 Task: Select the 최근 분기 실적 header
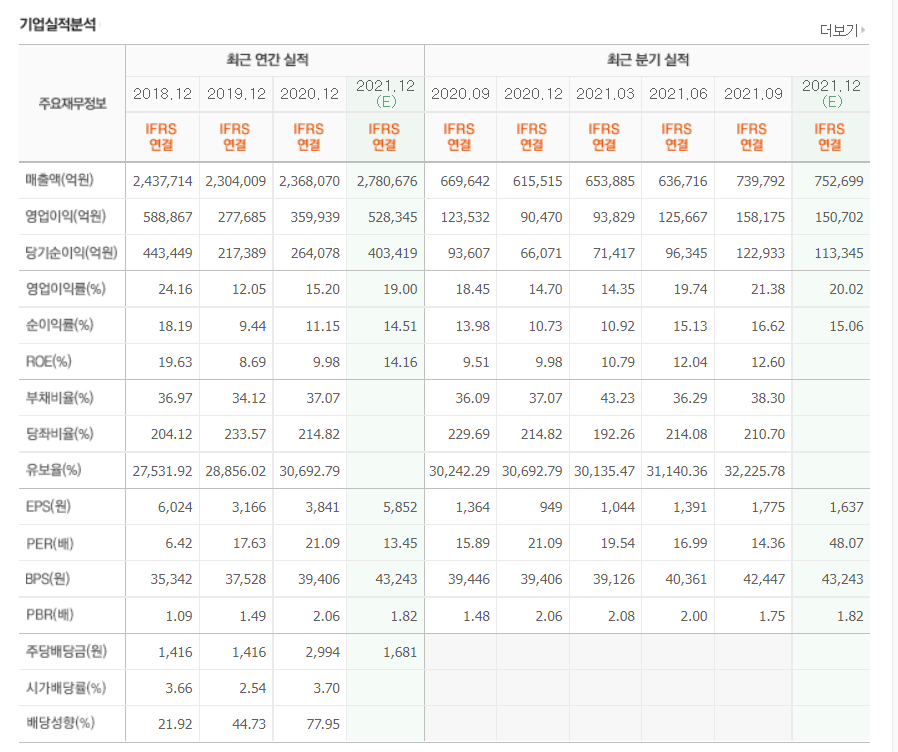(x=648, y=60)
